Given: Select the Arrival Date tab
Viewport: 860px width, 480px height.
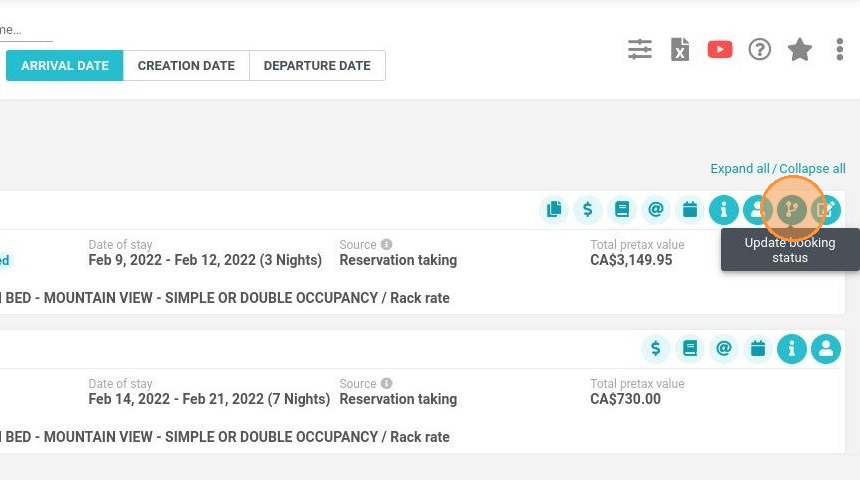Looking at the screenshot, I should click(x=65, y=66).
